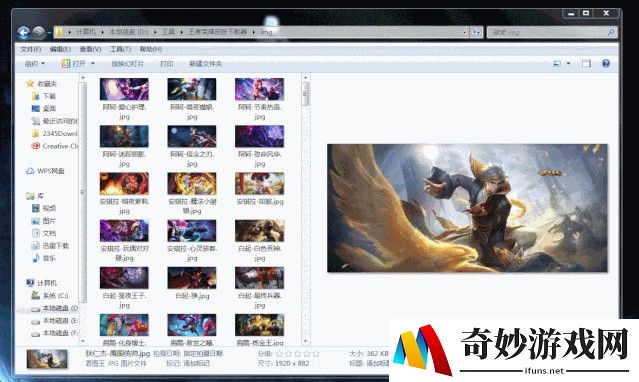Click the grey Forward navigation arrow
Image resolution: width=639 pixels, height=382 pixels.
(39, 32)
